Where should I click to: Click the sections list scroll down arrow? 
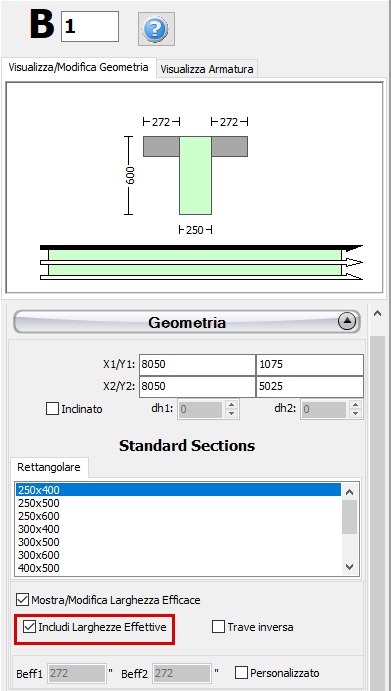click(x=350, y=567)
